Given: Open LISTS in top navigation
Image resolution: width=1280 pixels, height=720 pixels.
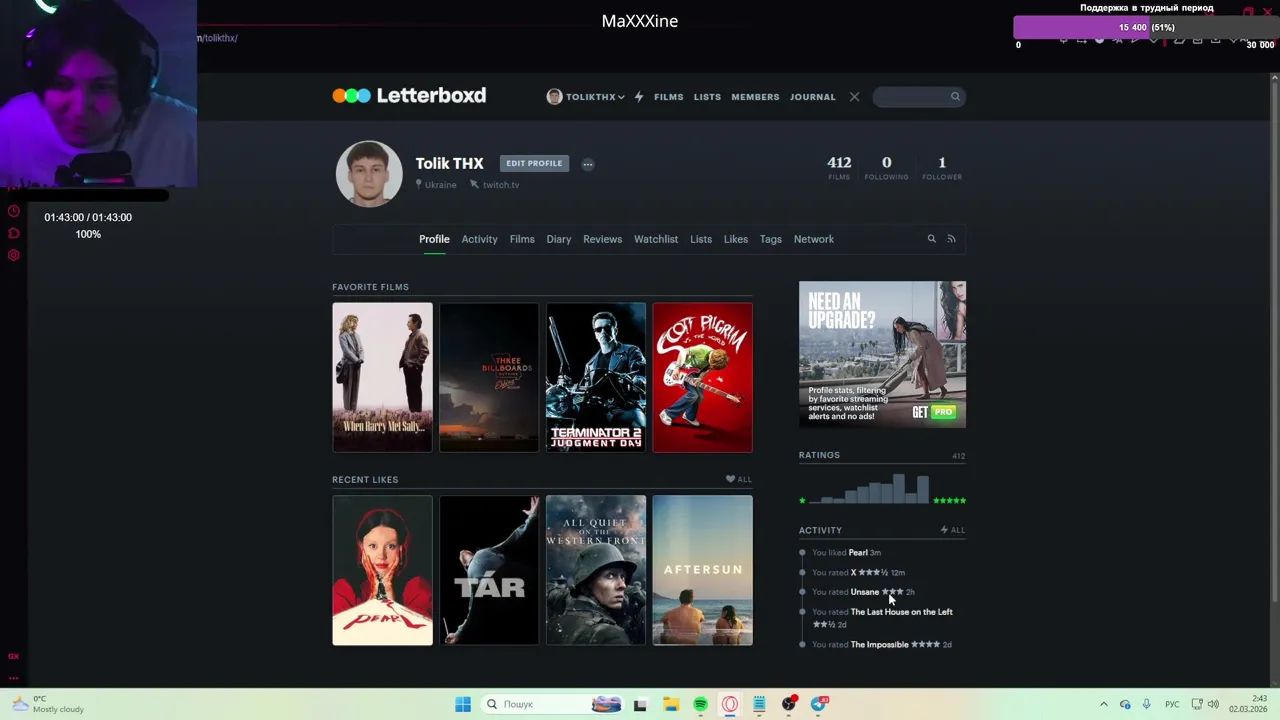Looking at the screenshot, I should (707, 97).
